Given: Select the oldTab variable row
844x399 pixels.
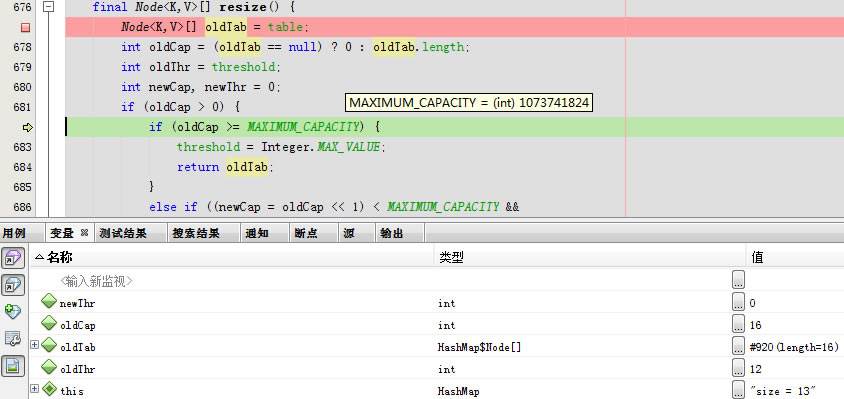Looking at the screenshot, I should tap(437, 347).
